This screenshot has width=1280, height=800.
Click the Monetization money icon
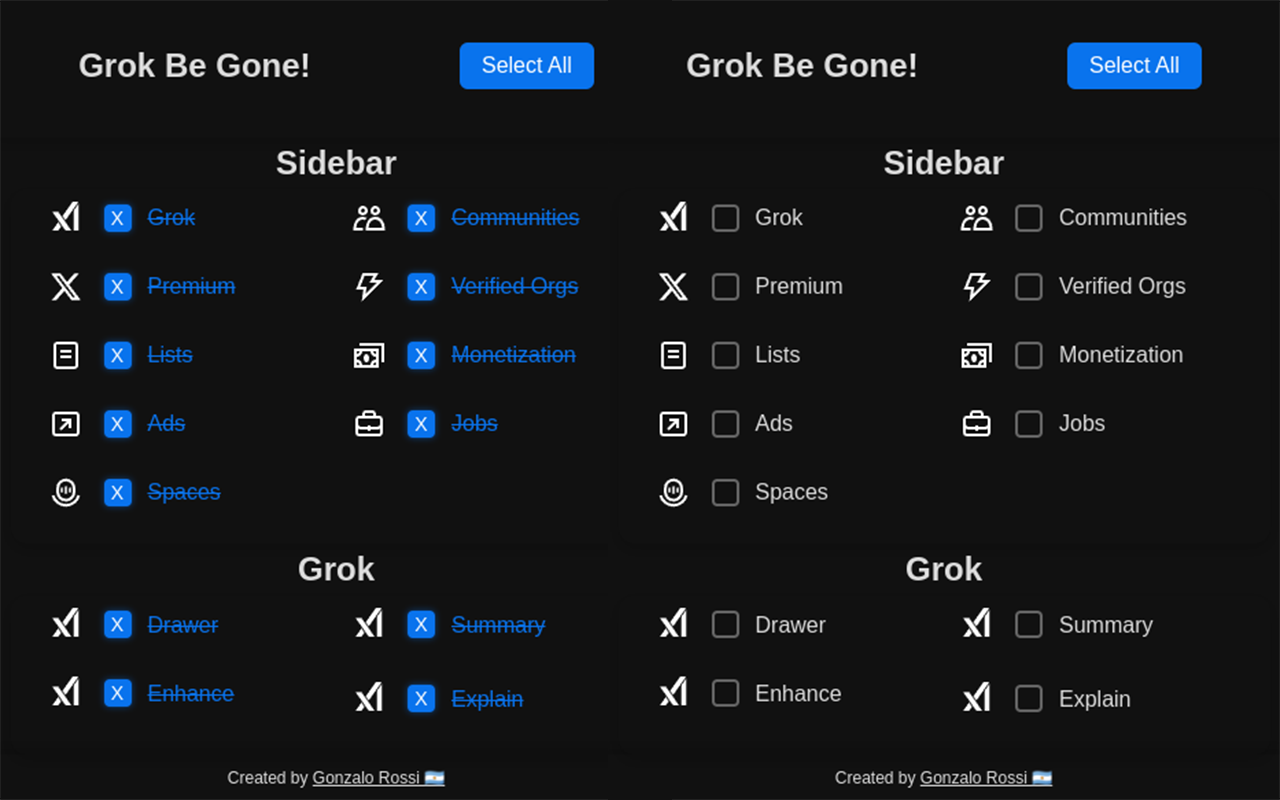click(x=369, y=355)
